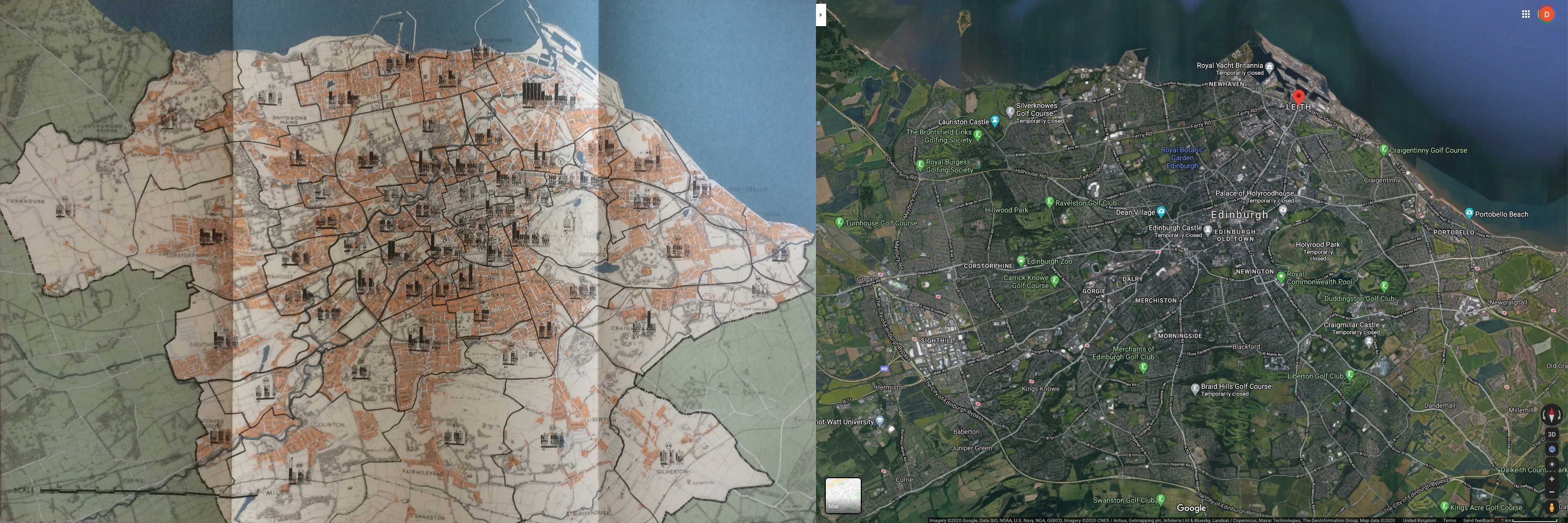Click the NEWHAVEN label
Screen dimensions: 1568x523
pyautogui.click(x=1226, y=84)
